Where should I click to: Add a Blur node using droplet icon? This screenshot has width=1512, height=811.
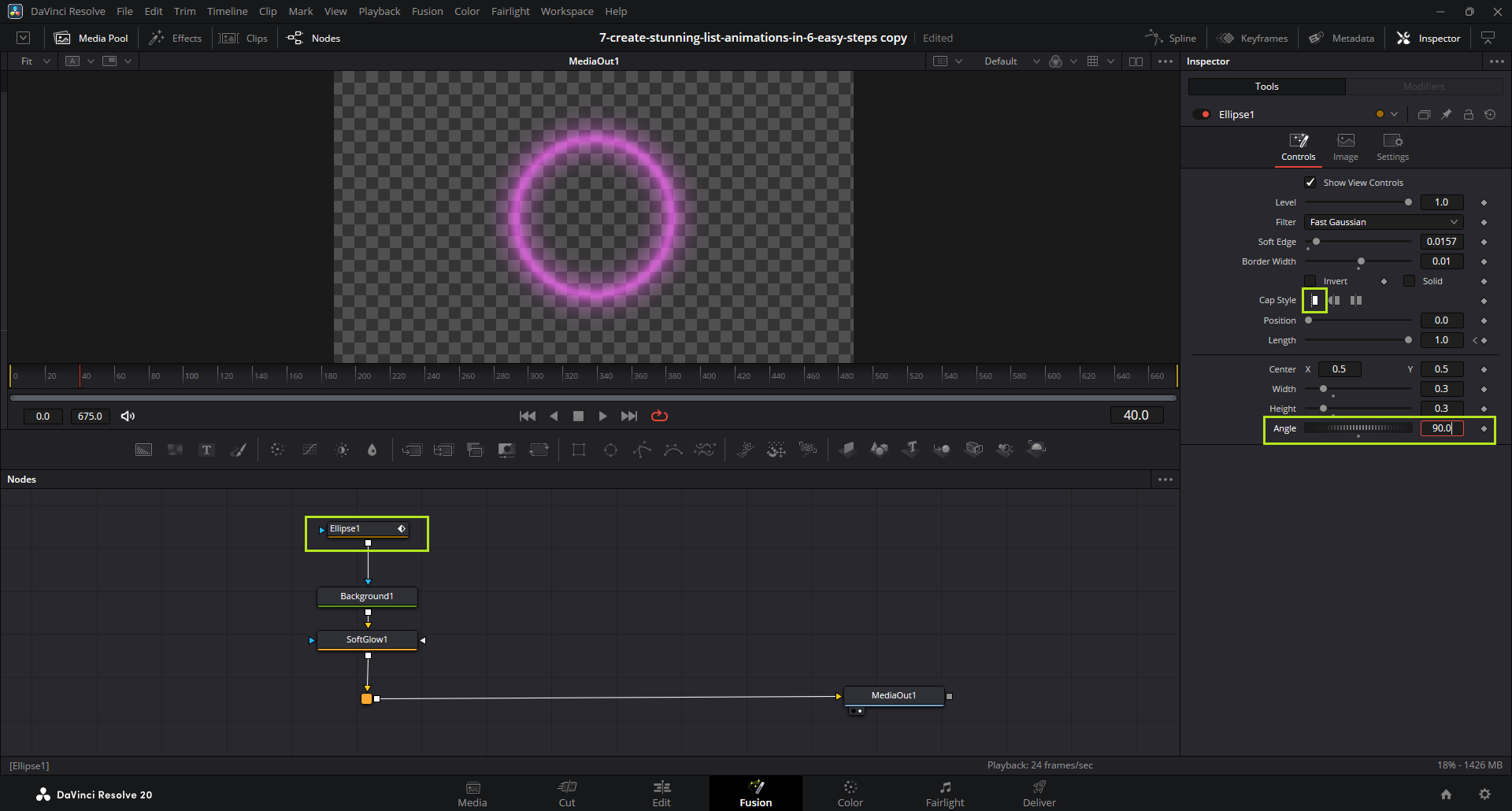click(372, 450)
